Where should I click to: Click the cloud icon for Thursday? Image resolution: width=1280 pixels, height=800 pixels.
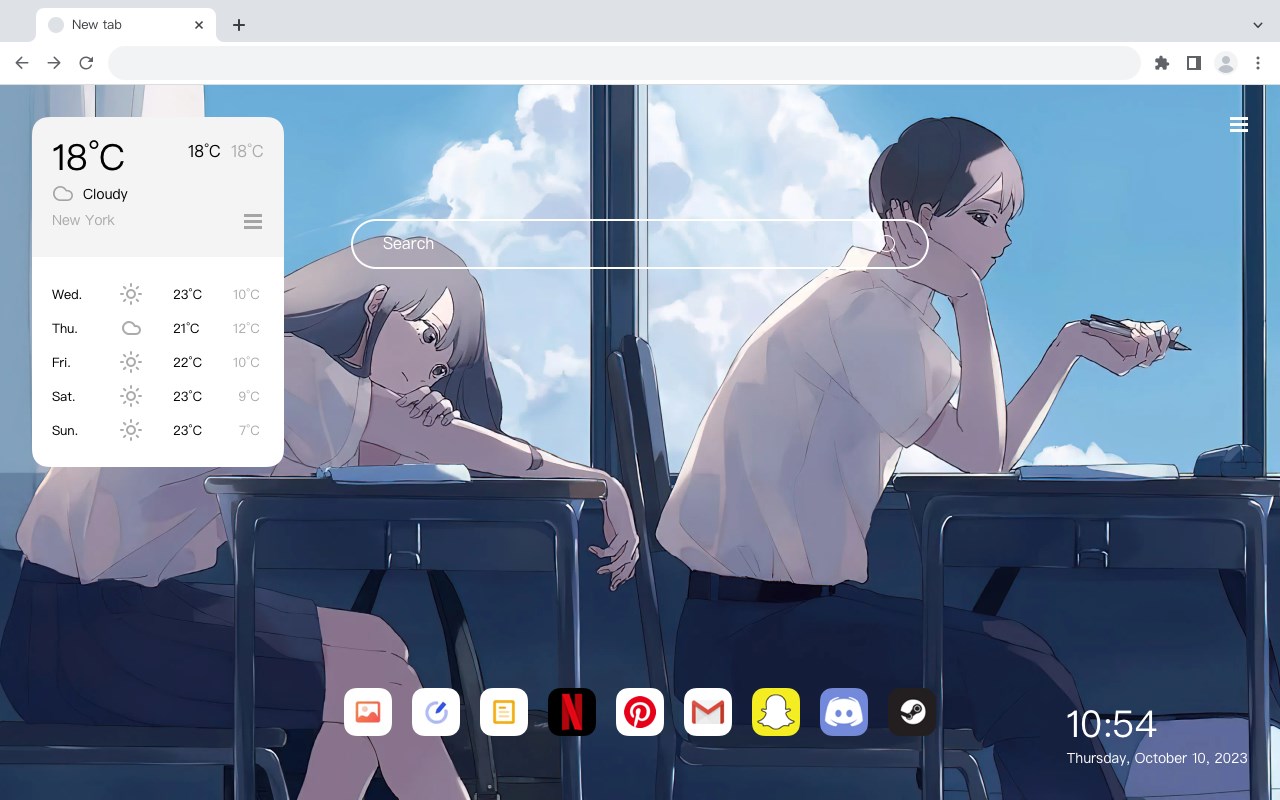click(131, 328)
